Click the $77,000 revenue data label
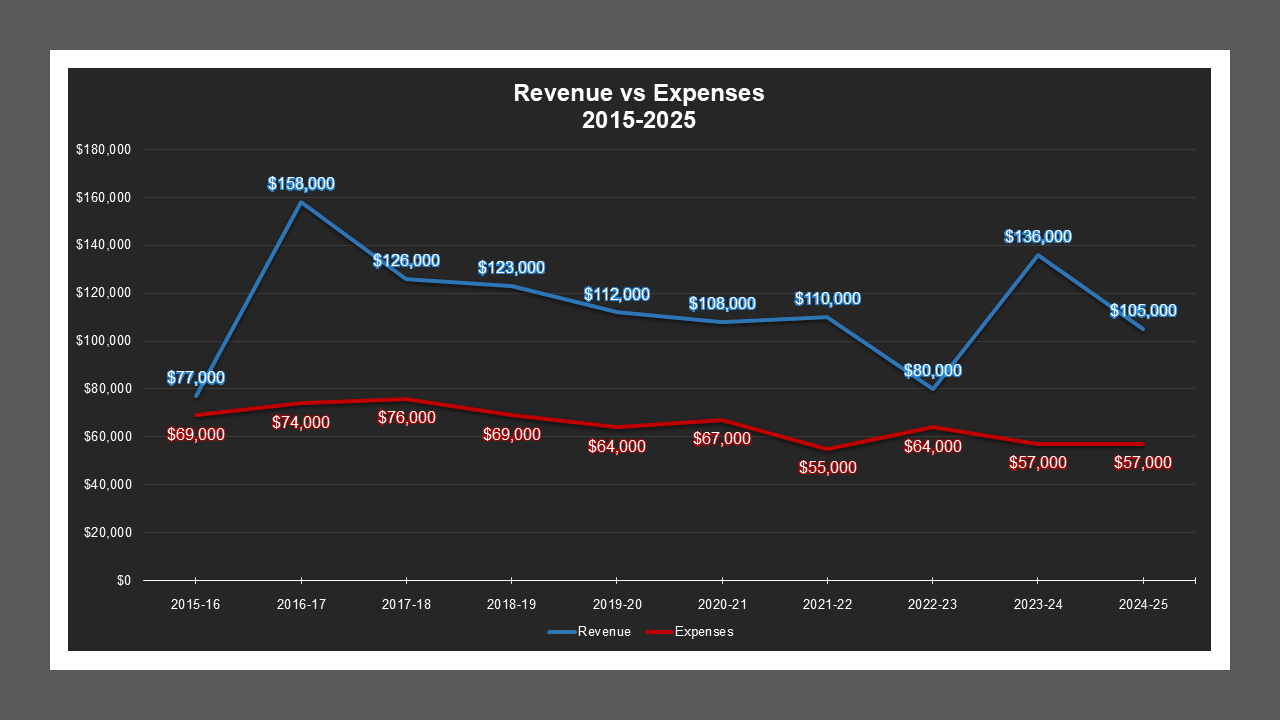The image size is (1280, 720). (x=196, y=377)
